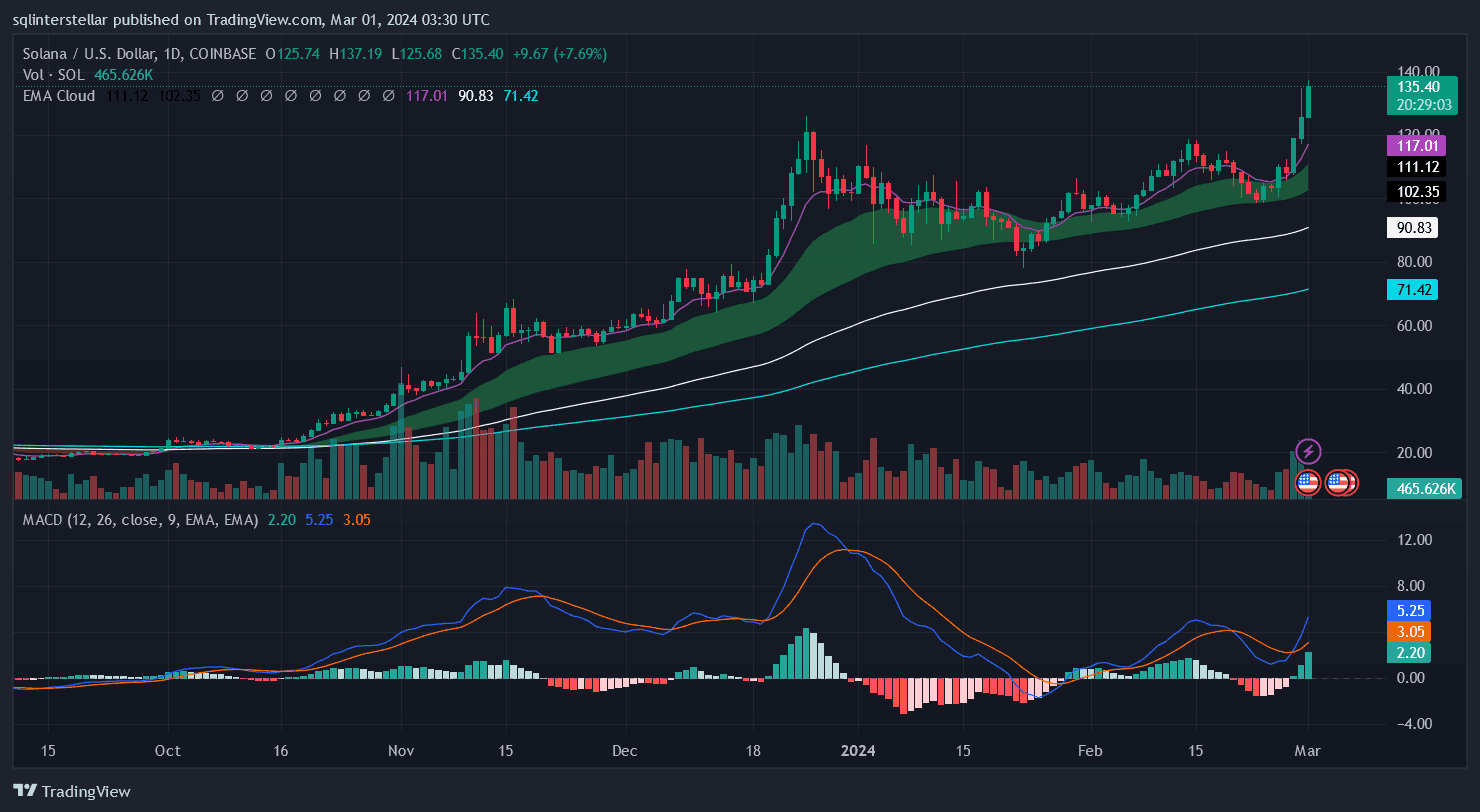The width and height of the screenshot is (1480, 812).
Task: Click the US flag economic event icon under the lightning bolt
Action: (1307, 483)
